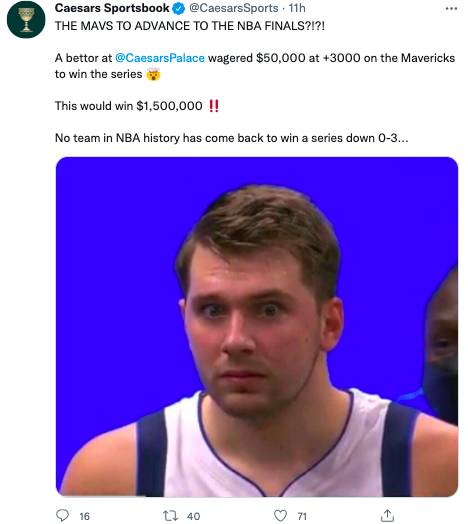This screenshot has width=468, height=524.
Task: Click the 11h tweet timestamp
Action: pyautogui.click(x=297, y=8)
